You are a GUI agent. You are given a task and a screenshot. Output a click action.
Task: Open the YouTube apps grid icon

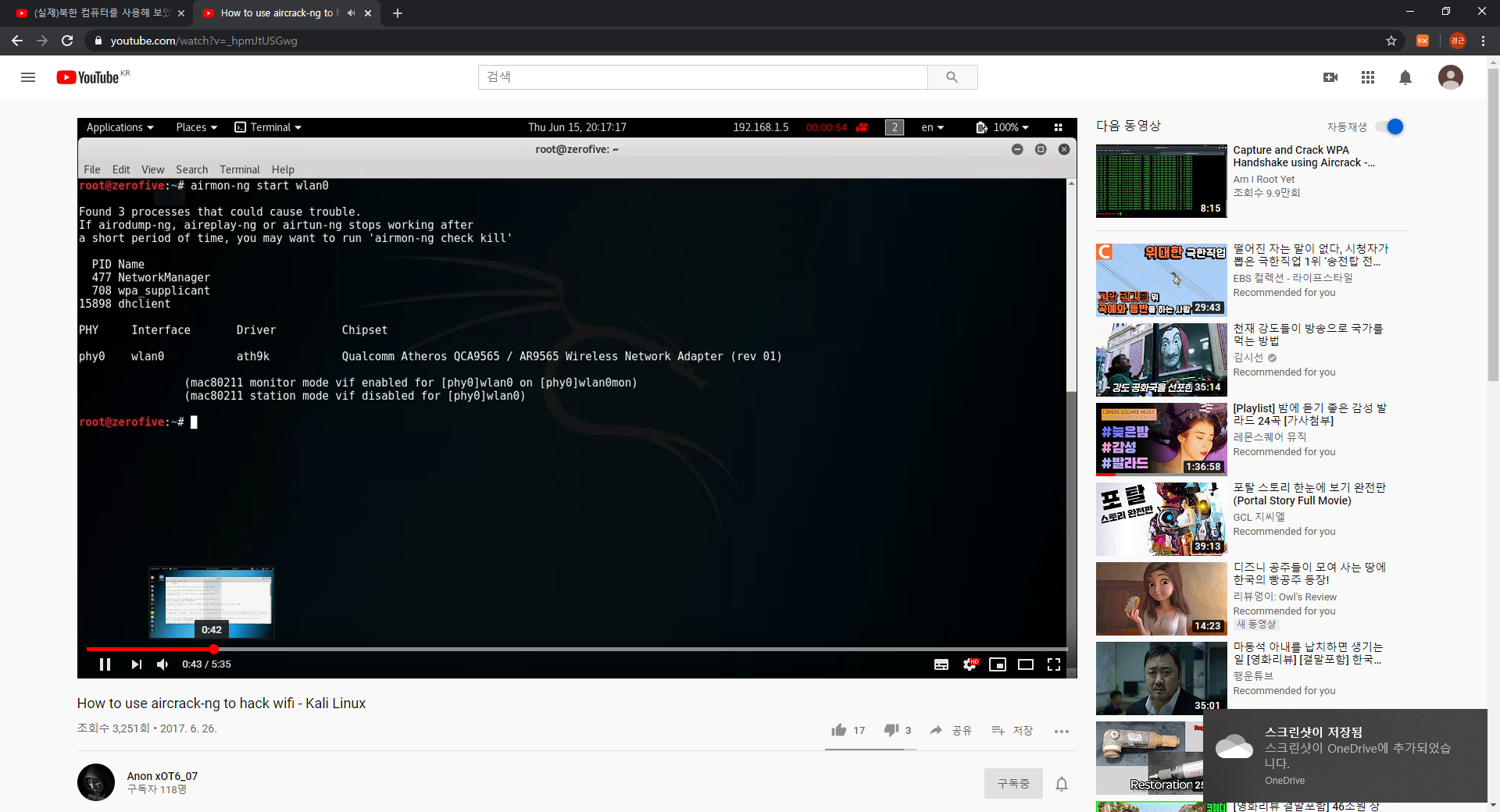tap(1368, 77)
